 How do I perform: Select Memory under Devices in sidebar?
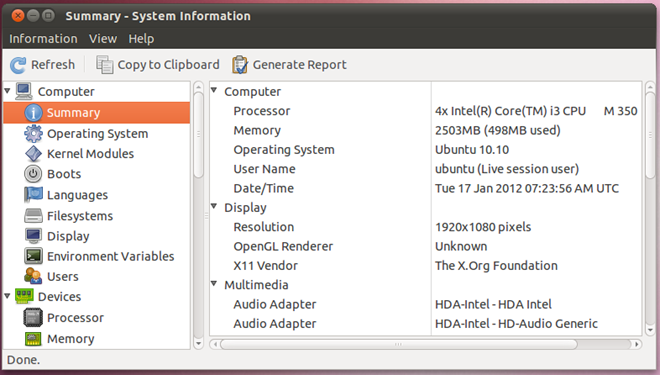71,339
